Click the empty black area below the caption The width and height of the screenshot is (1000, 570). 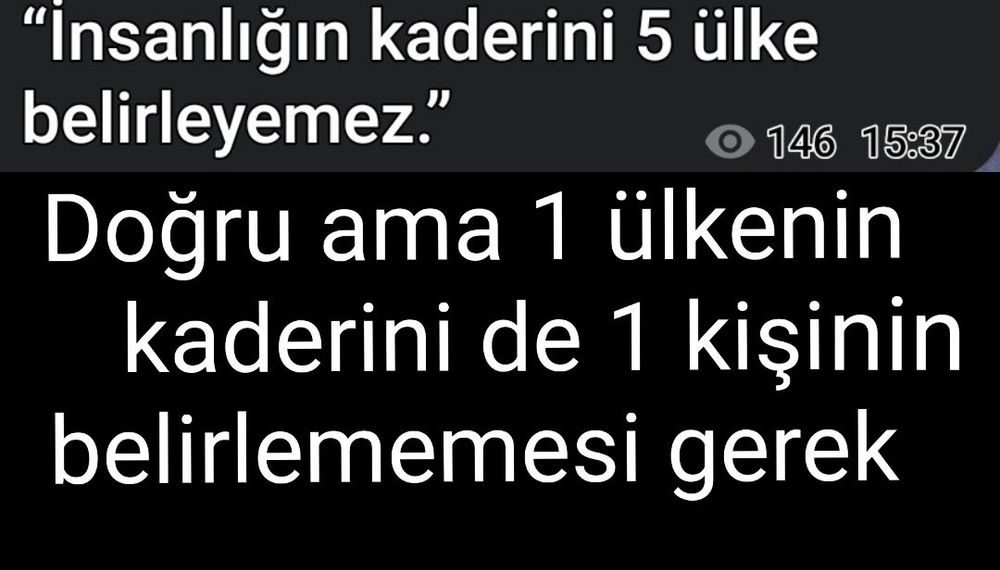[x=500, y=536]
